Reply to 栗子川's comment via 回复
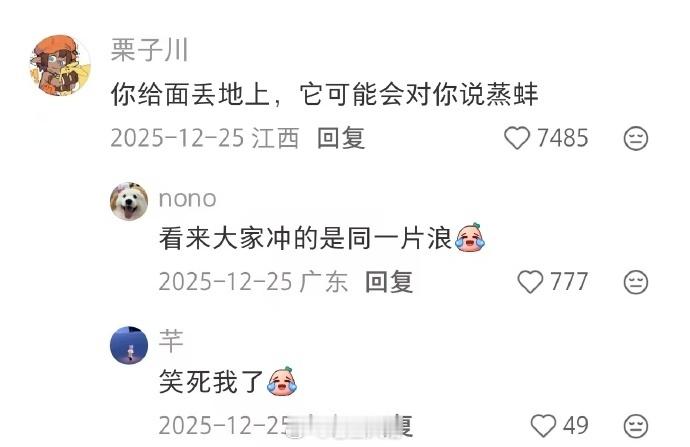 [341, 138]
